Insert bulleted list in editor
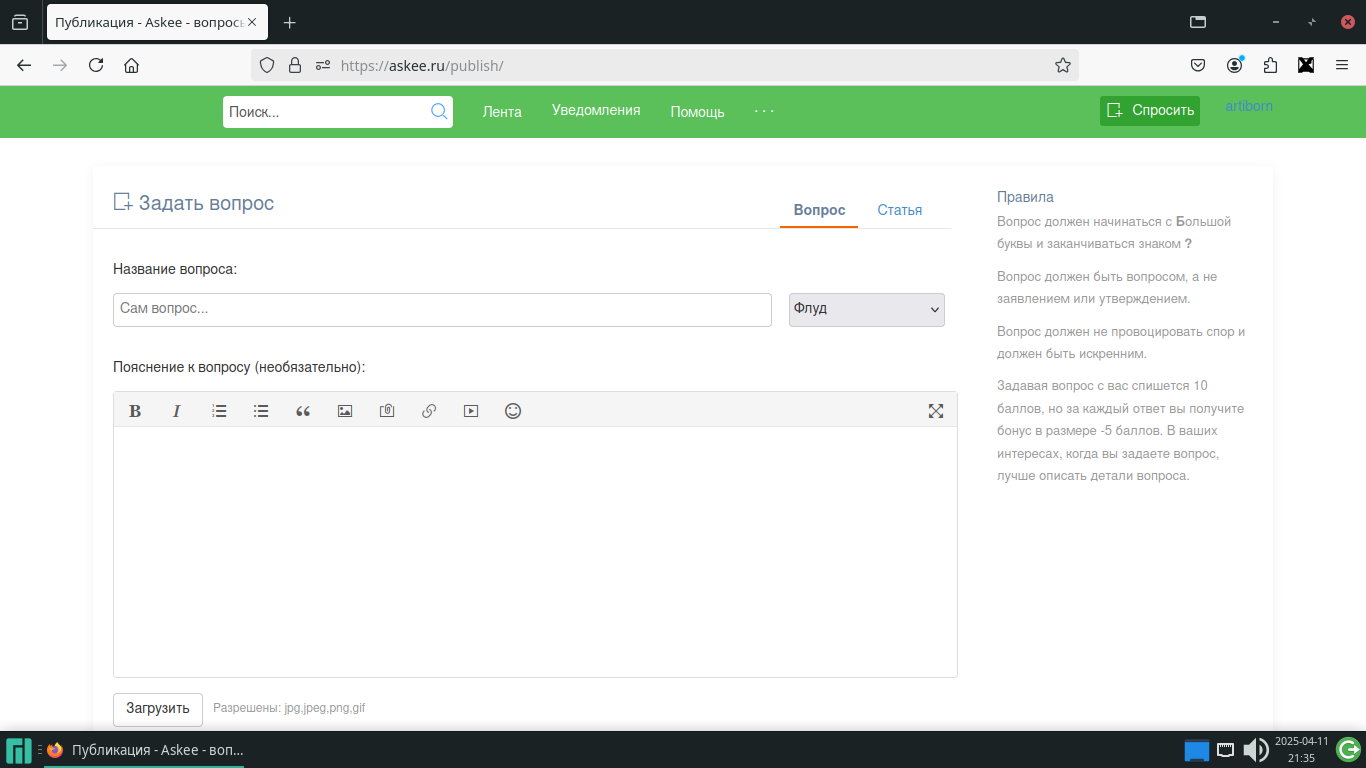The width and height of the screenshot is (1366, 768). pyautogui.click(x=261, y=411)
